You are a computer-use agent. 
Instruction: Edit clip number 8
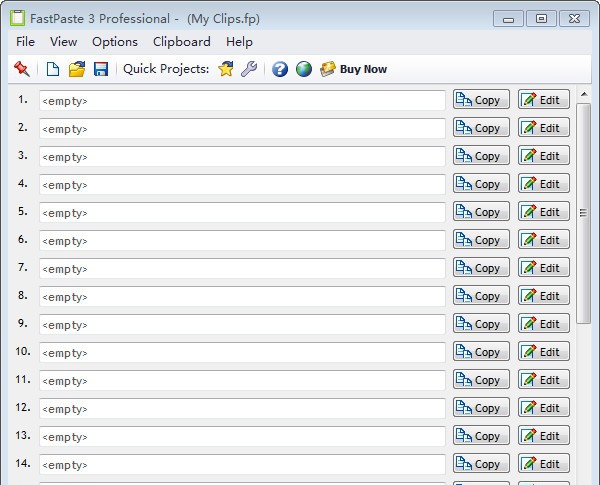[544, 295]
